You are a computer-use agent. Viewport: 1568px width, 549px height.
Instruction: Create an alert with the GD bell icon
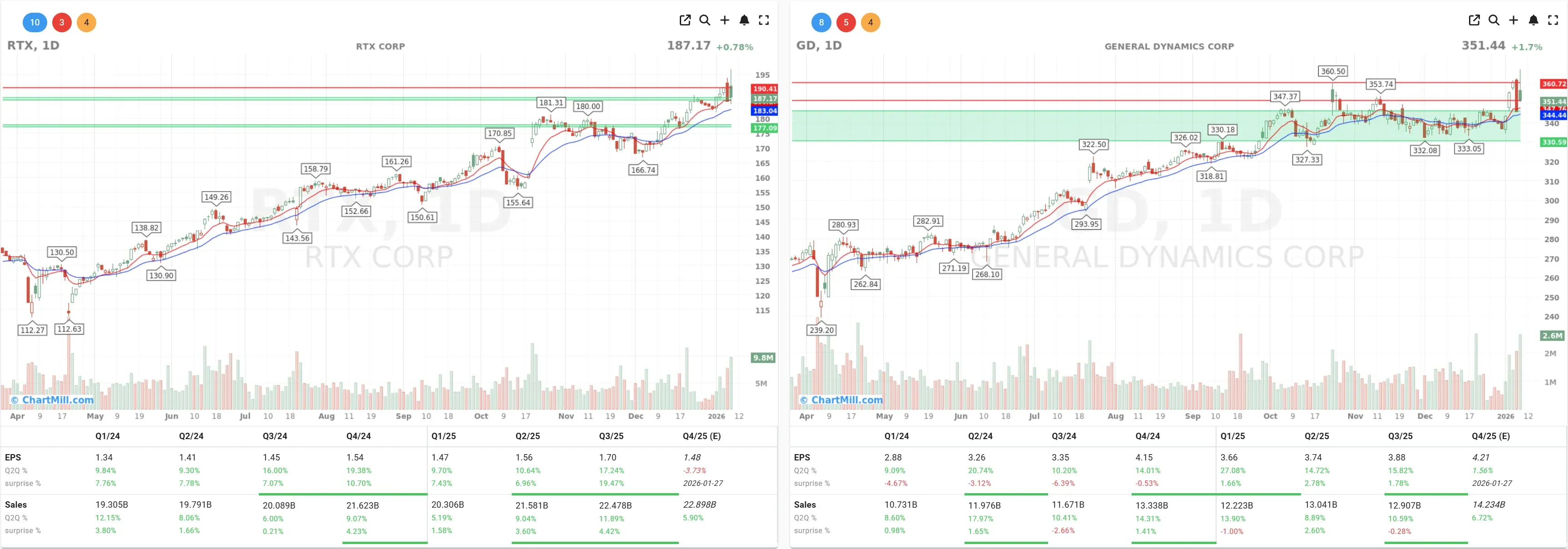[1533, 20]
